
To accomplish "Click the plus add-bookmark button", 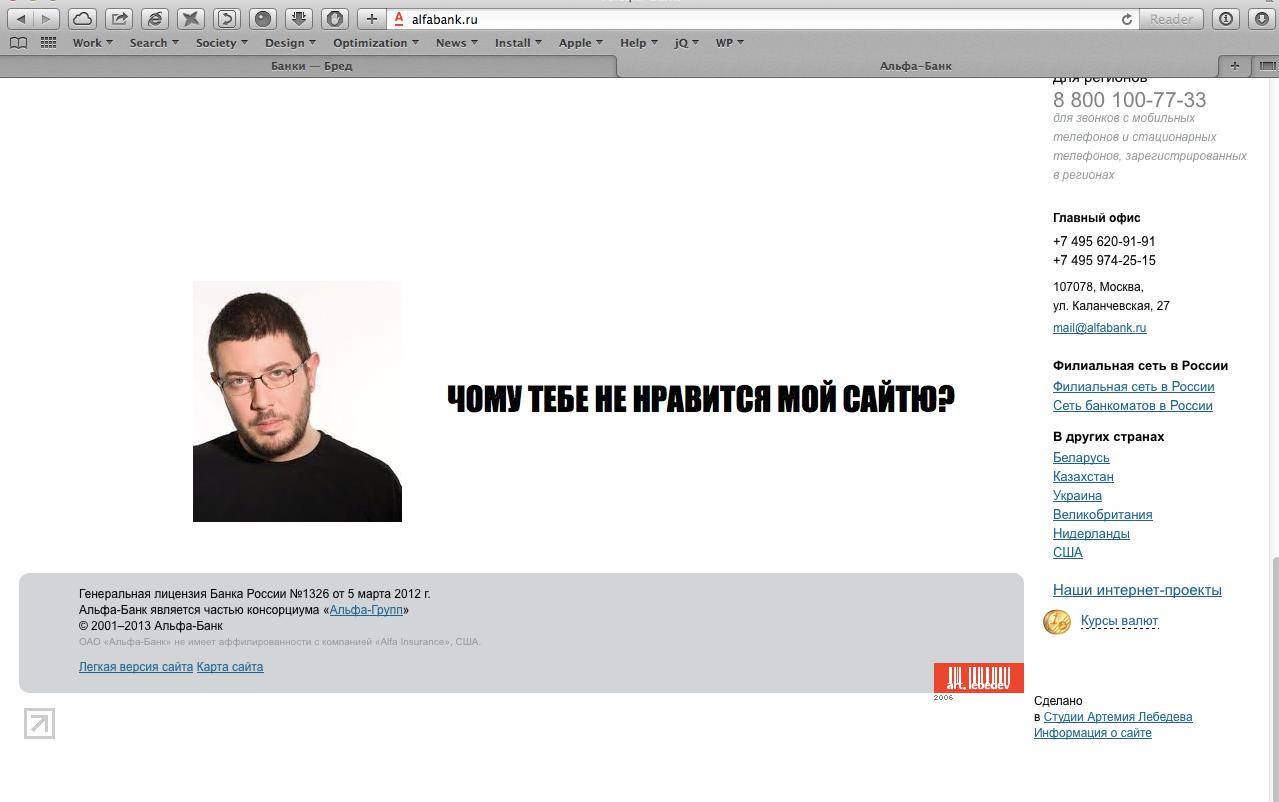I will pyautogui.click(x=371, y=19).
